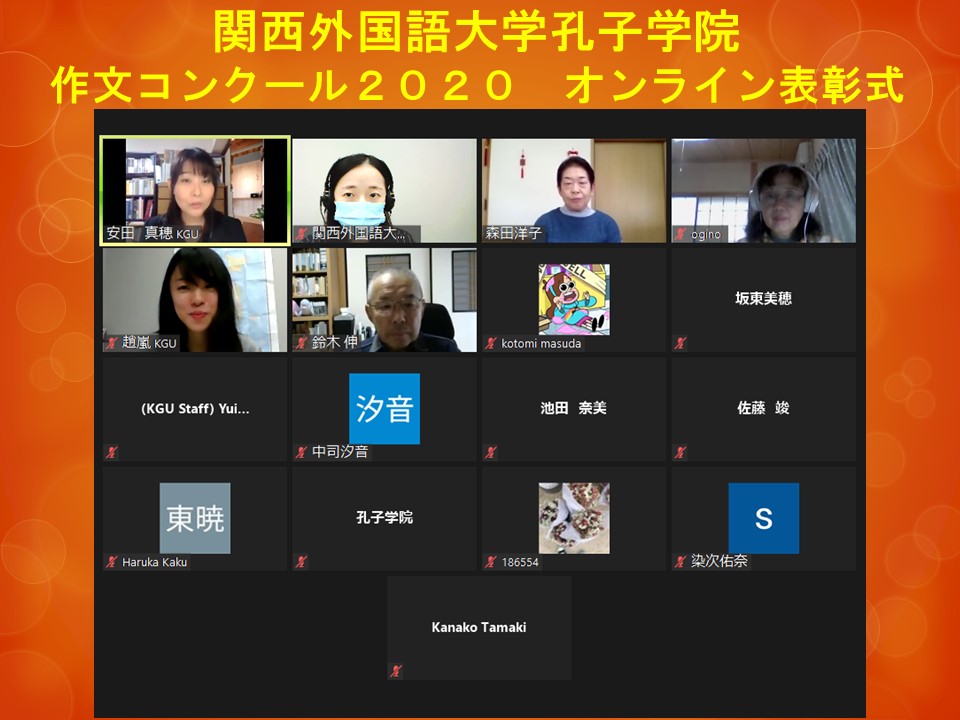Click the muted mic icon beside ogino

681,234
